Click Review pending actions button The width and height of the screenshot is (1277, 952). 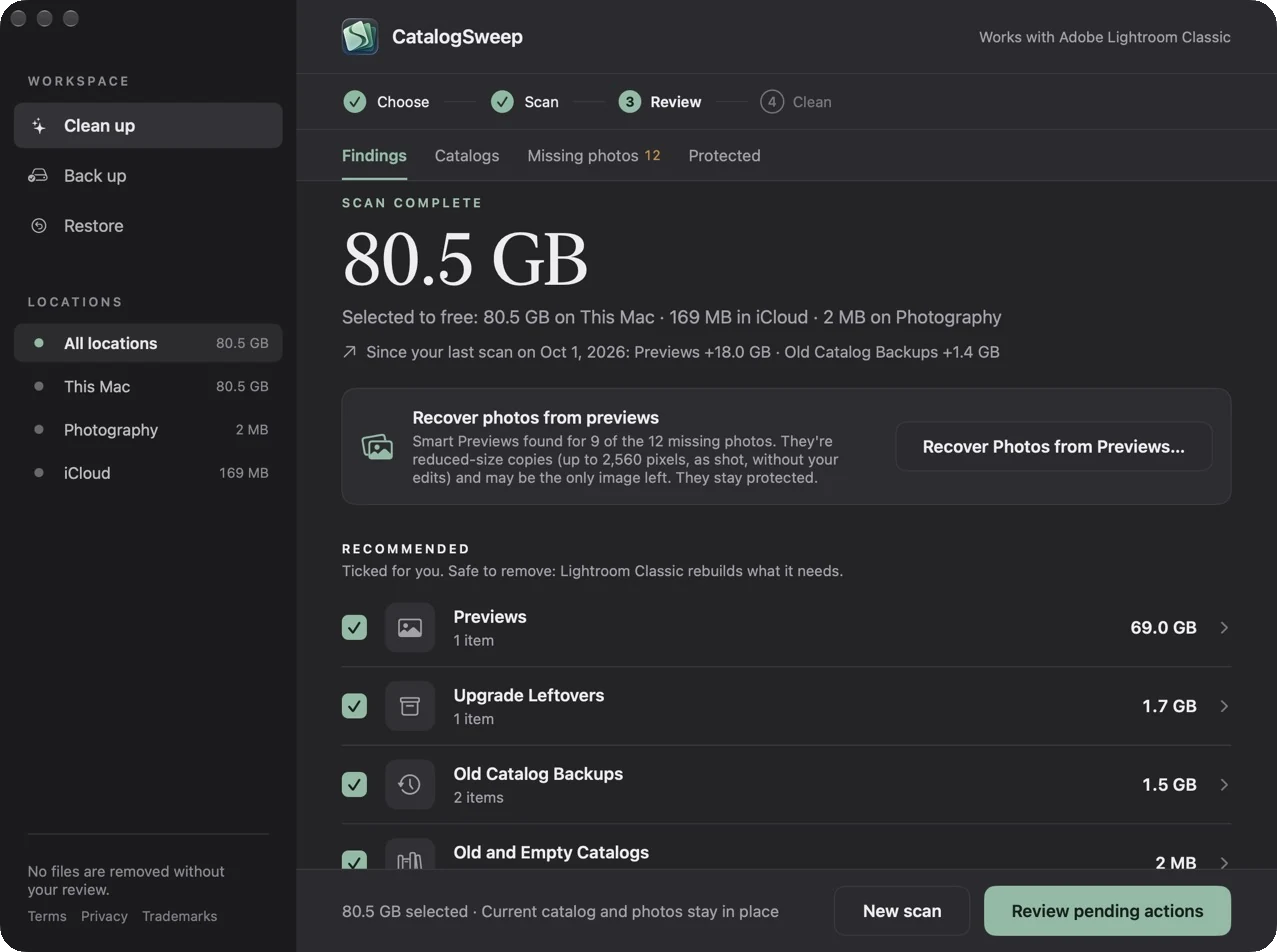pos(1107,911)
